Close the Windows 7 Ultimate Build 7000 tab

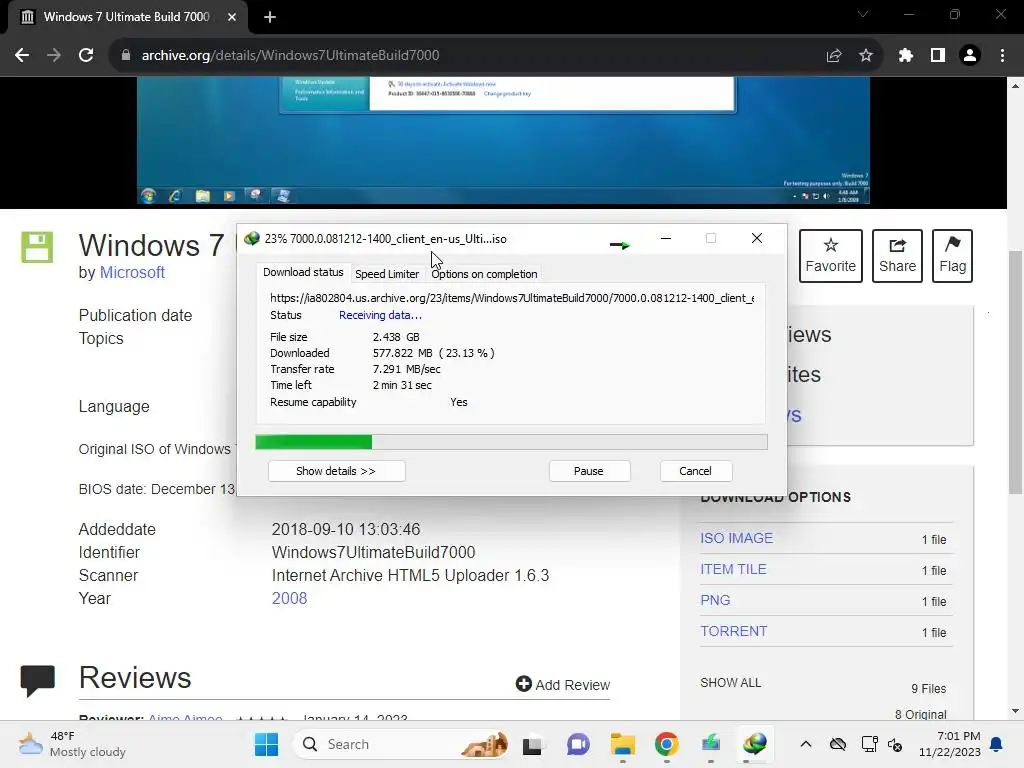(232, 17)
